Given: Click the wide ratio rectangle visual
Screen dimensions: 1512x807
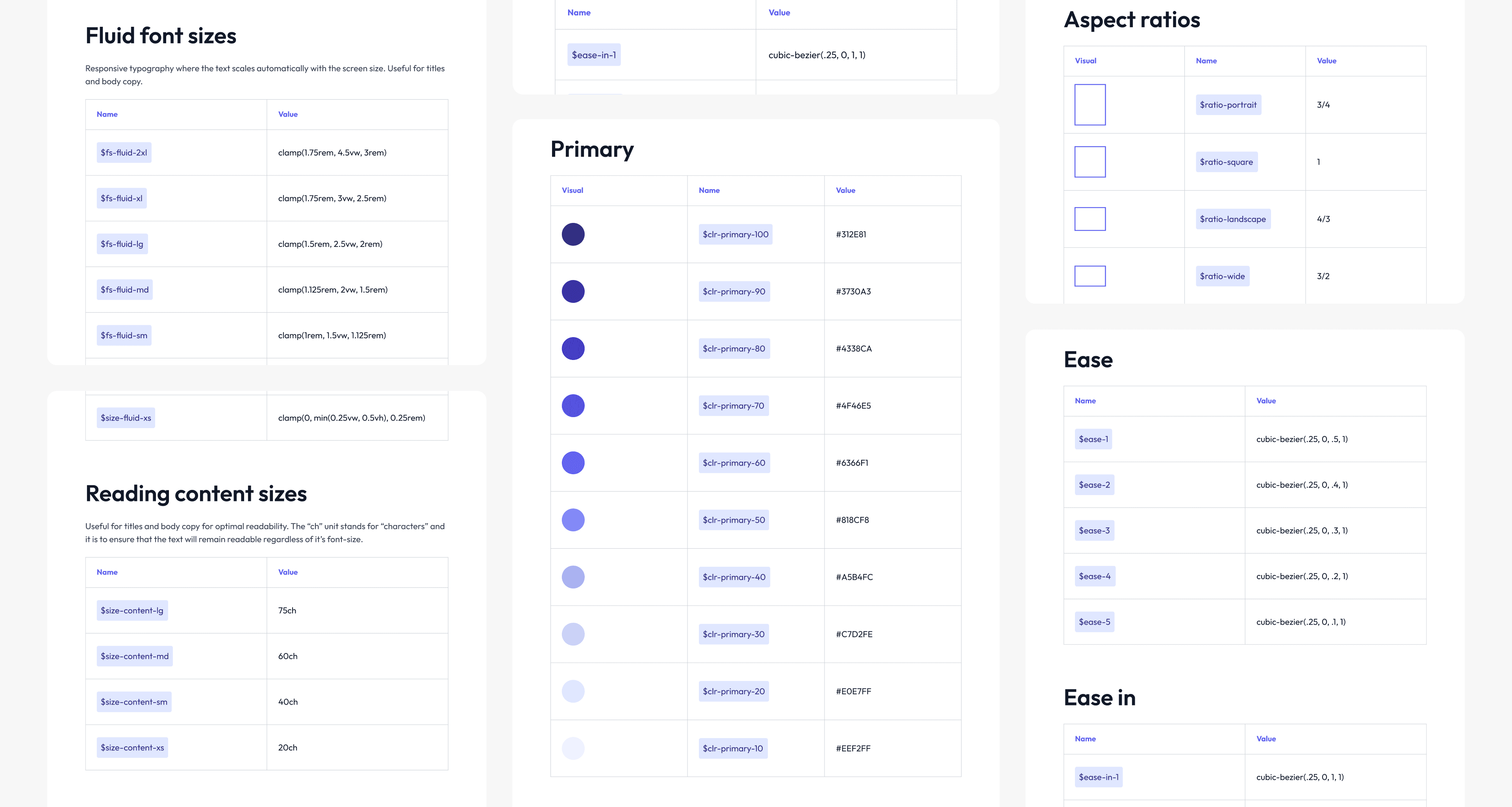Looking at the screenshot, I should tap(1090, 276).
